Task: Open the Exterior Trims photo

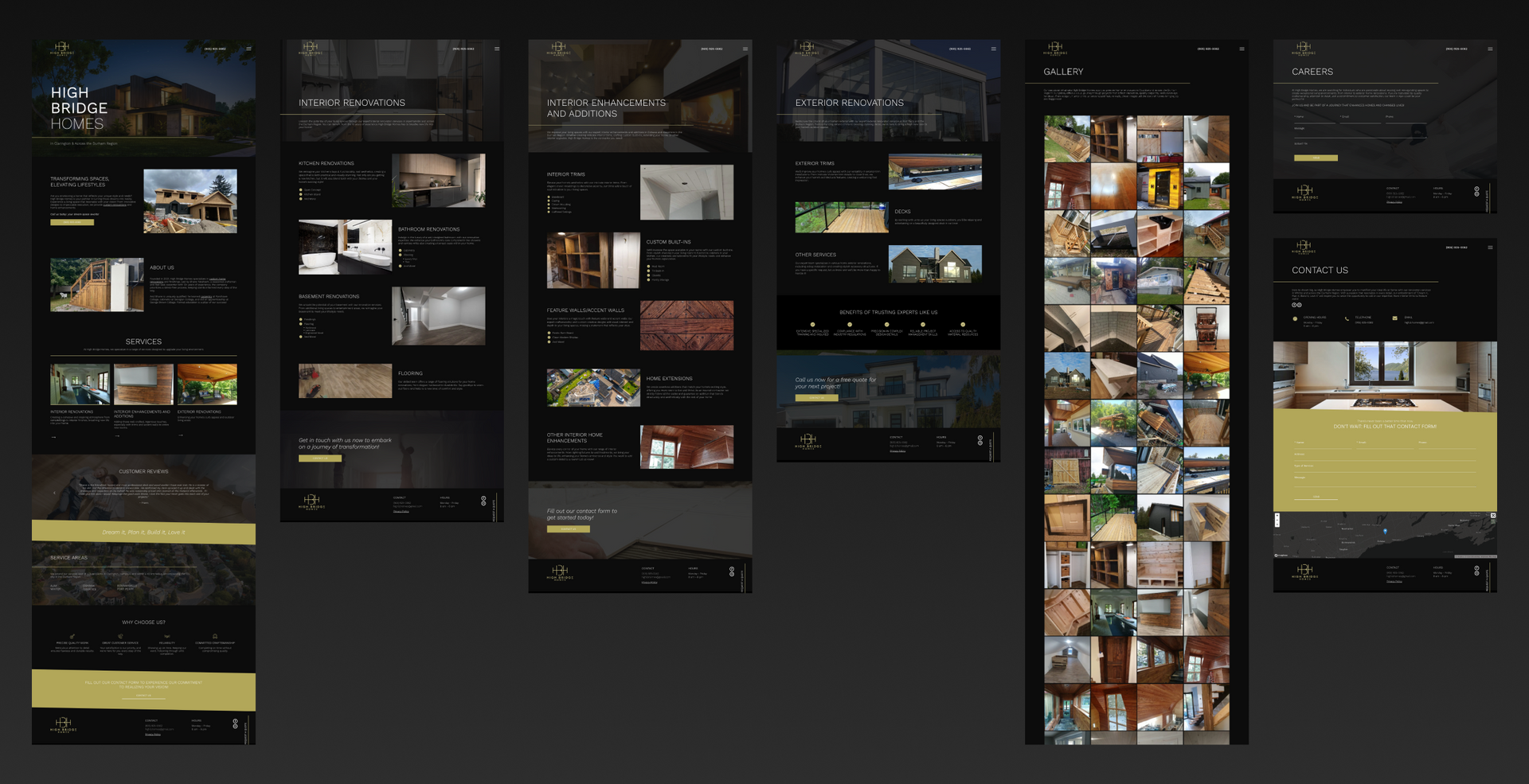Action: pyautogui.click(x=935, y=172)
